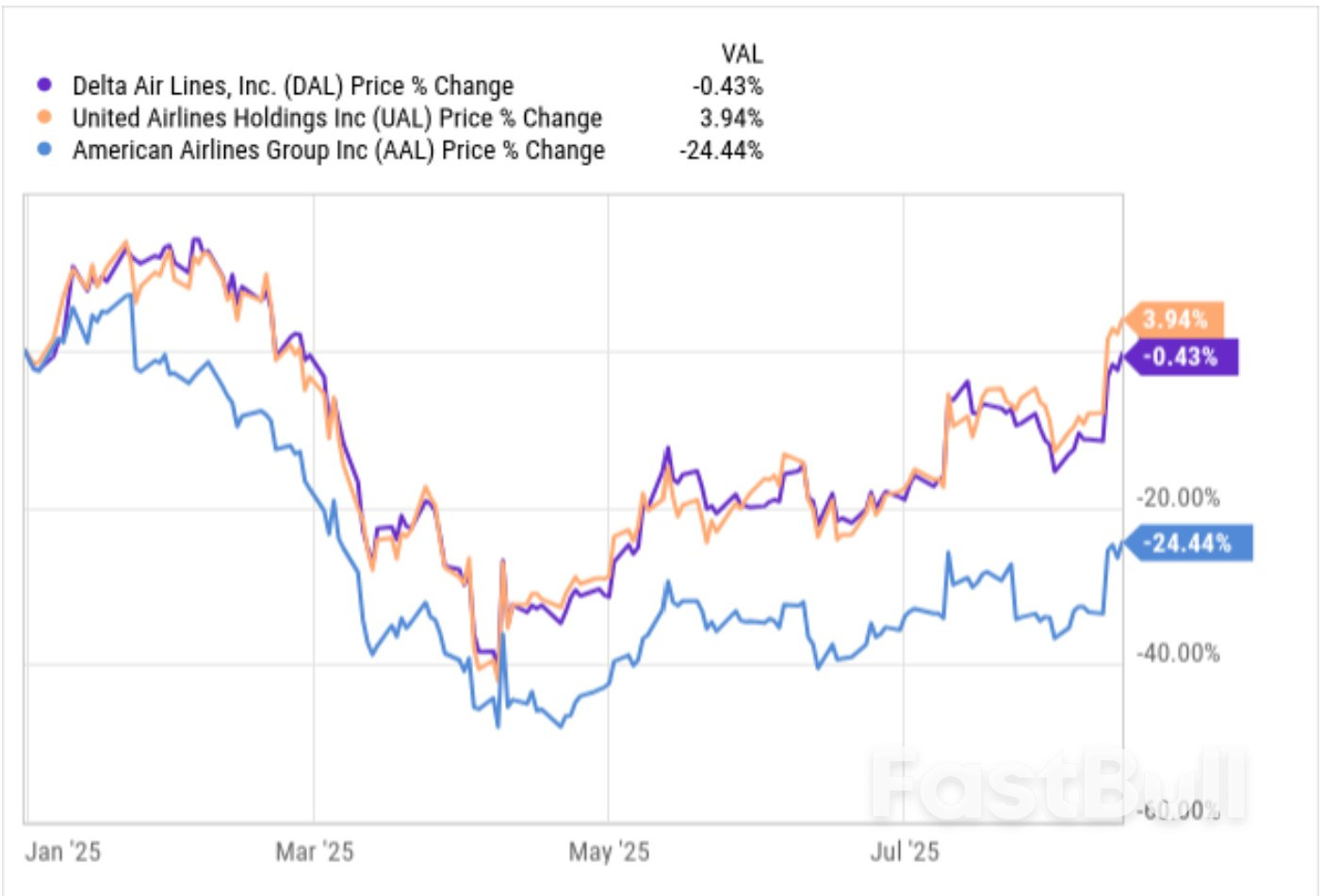Click the orange United legend dot

tap(44, 118)
